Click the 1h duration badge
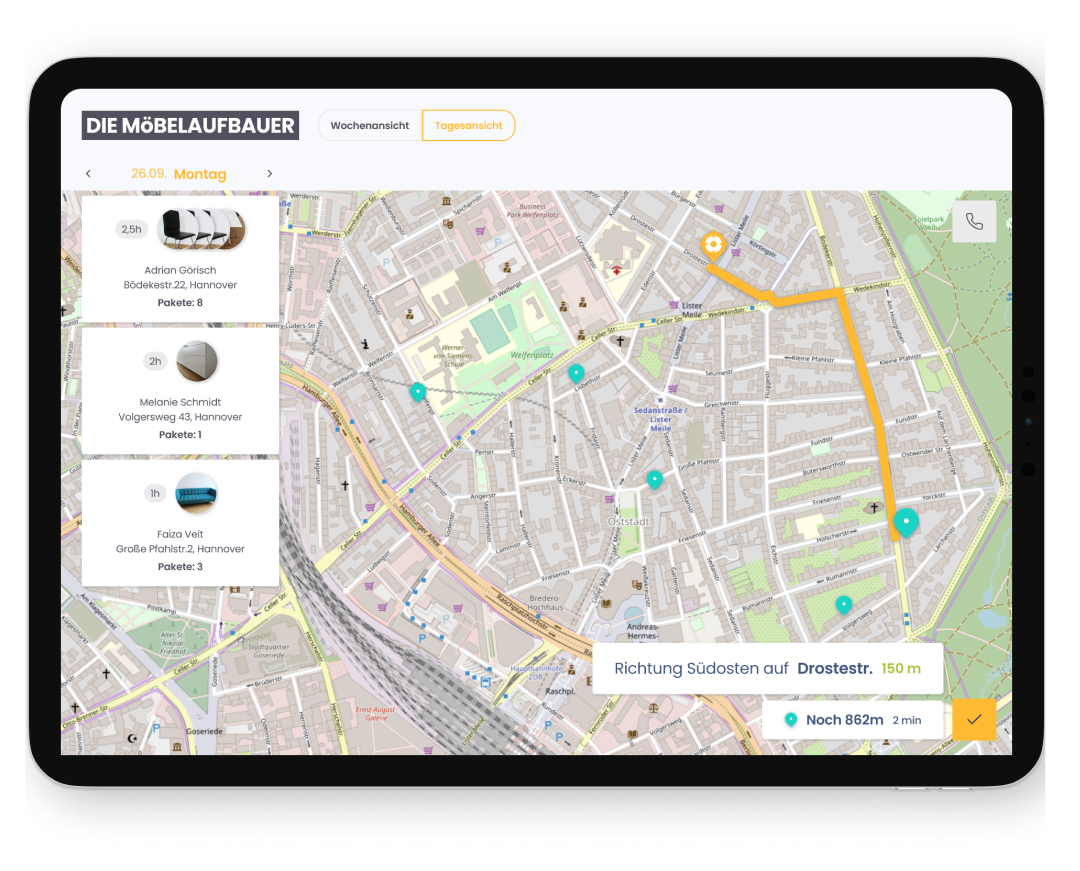Screen dimensions: 1080x871 pyautogui.click(x=155, y=493)
